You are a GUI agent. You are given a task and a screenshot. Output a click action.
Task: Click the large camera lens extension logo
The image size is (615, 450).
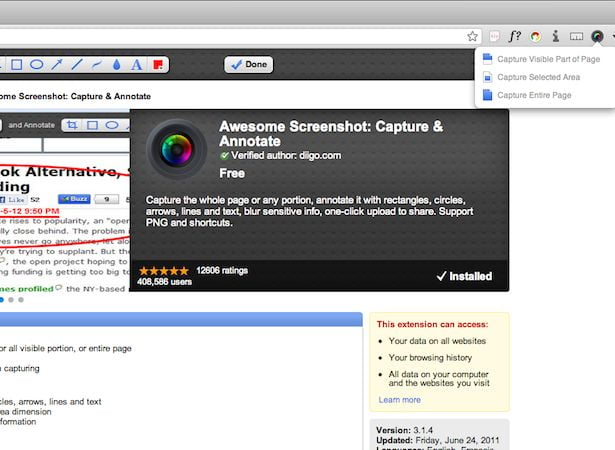(x=176, y=149)
